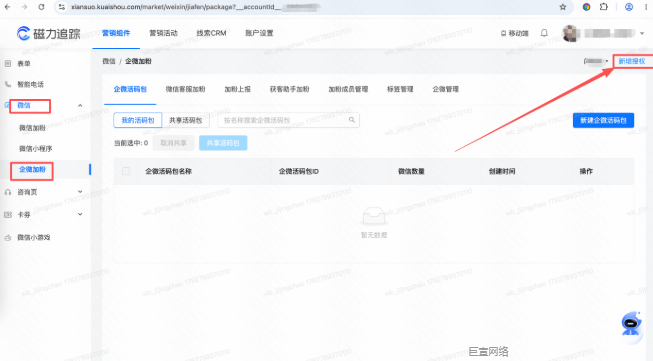Click the 智能电话 phone icon
The height and width of the screenshot is (361, 653).
click(8, 84)
